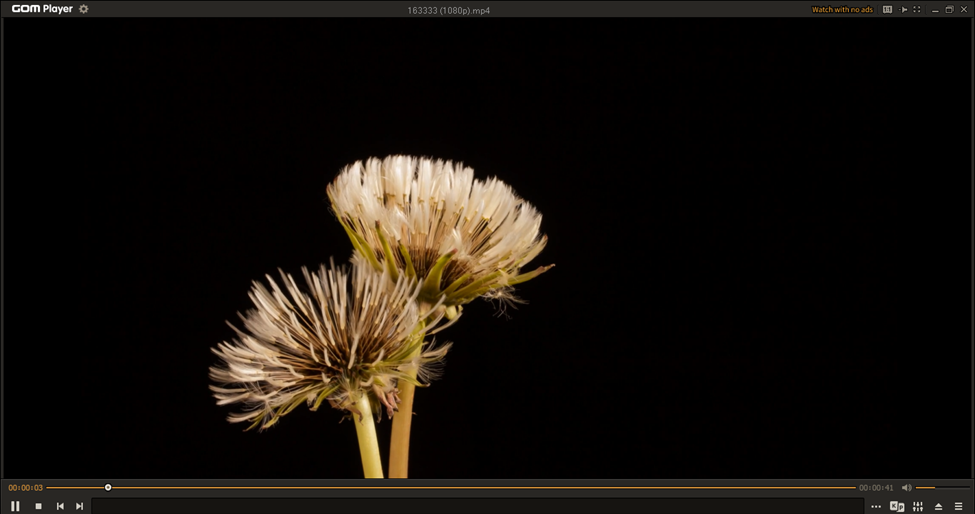Click the status message field beside playback buttons
Screen dimensions: 975x514
[478, 506]
